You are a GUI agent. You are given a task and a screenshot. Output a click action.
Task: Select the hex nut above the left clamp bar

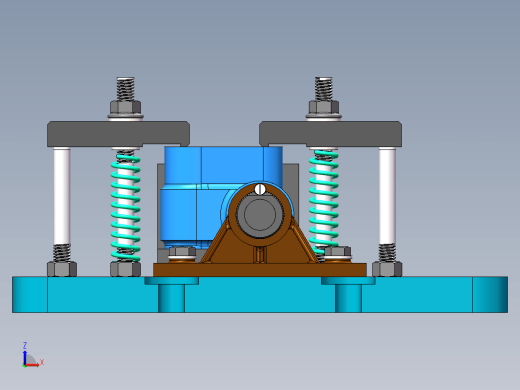[x=125, y=107]
